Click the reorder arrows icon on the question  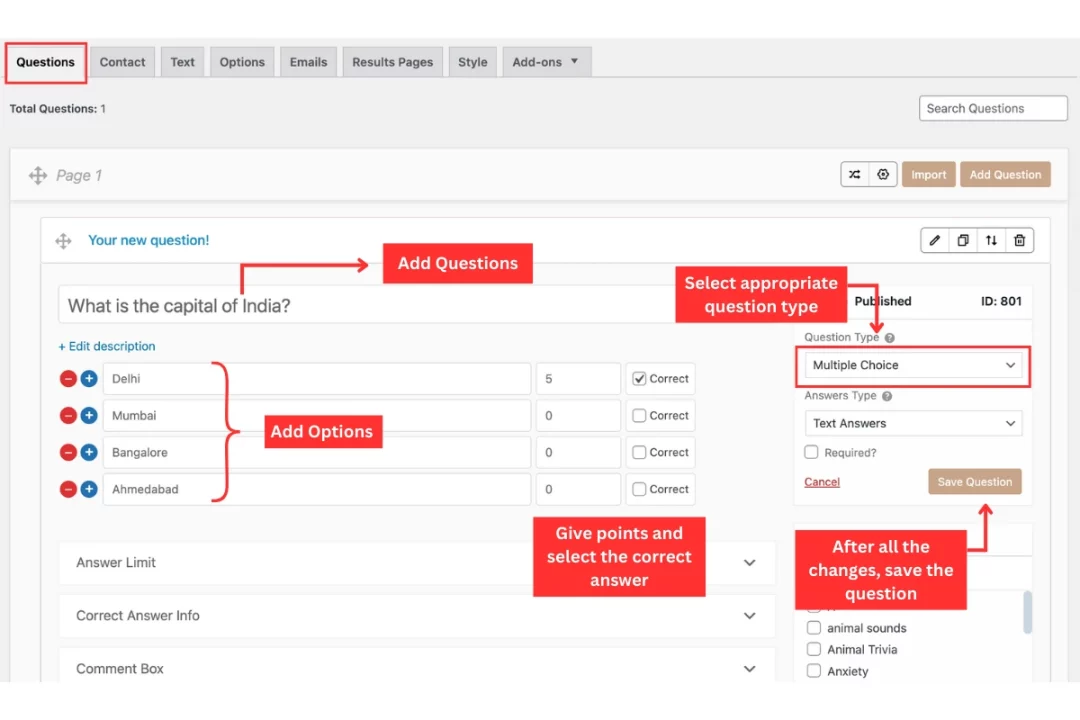click(991, 241)
